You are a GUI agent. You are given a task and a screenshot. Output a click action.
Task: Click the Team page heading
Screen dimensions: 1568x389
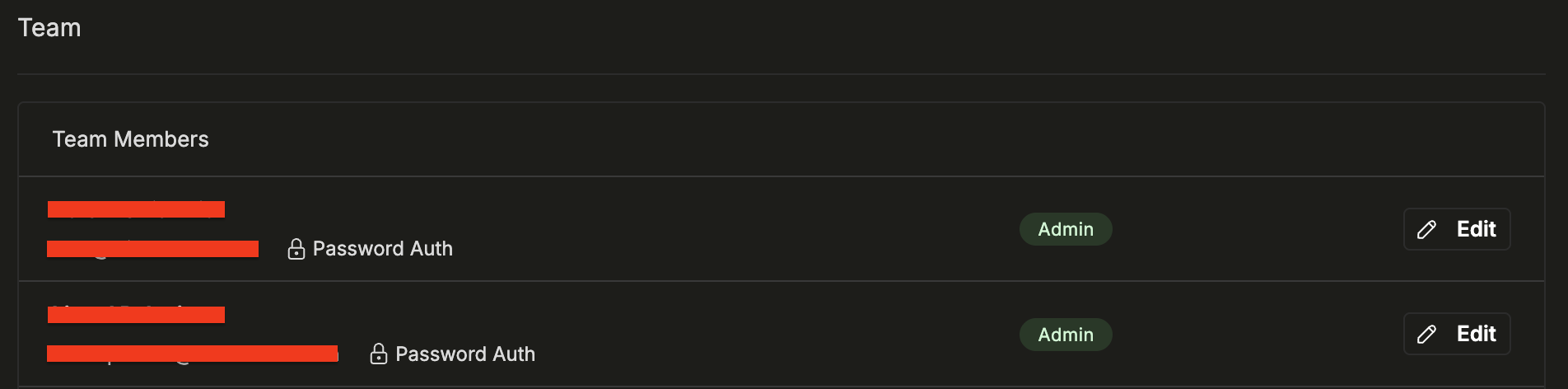point(49,28)
